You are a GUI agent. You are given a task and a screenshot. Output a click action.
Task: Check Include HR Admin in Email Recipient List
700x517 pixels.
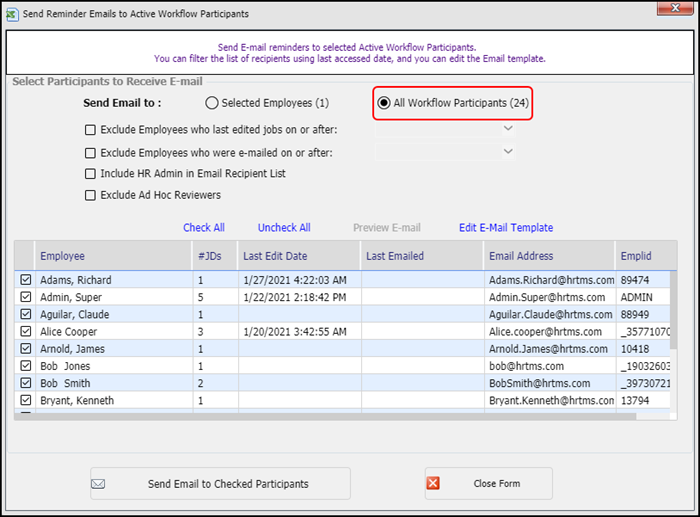point(91,174)
